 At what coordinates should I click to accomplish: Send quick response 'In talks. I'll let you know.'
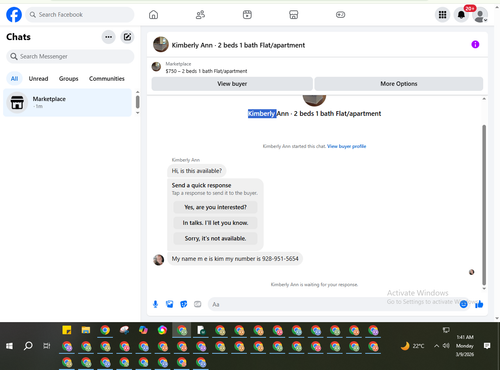coord(215,223)
